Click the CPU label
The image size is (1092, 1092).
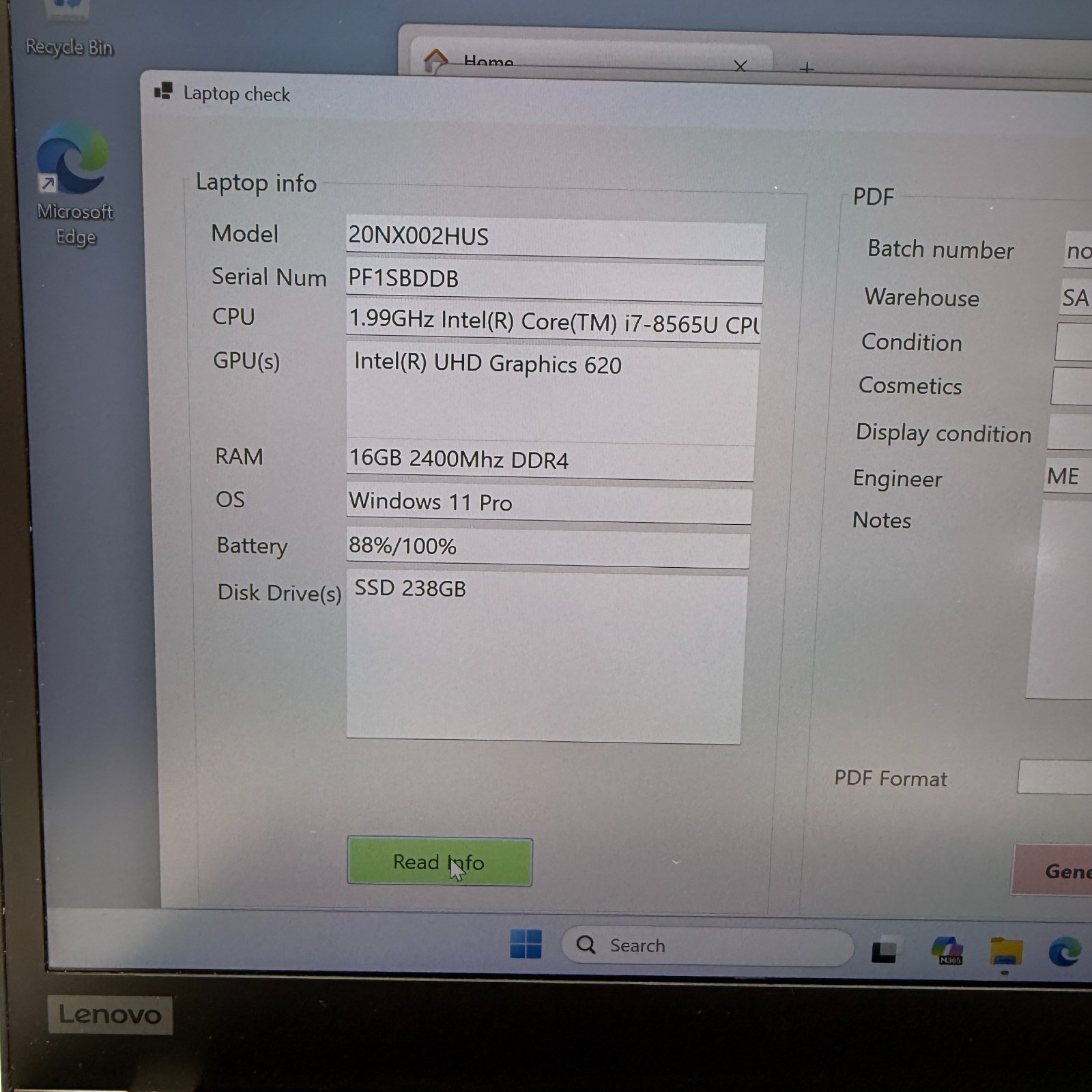tap(233, 317)
